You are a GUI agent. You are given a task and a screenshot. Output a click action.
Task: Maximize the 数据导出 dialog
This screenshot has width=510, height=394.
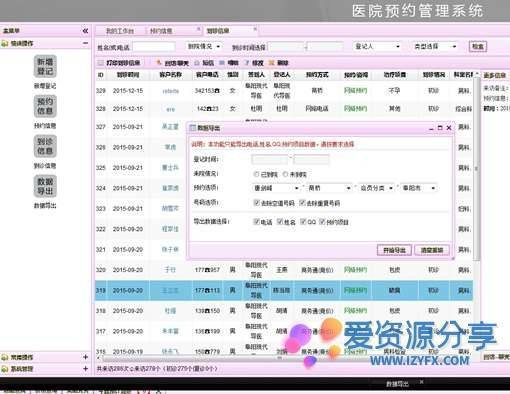click(x=440, y=128)
